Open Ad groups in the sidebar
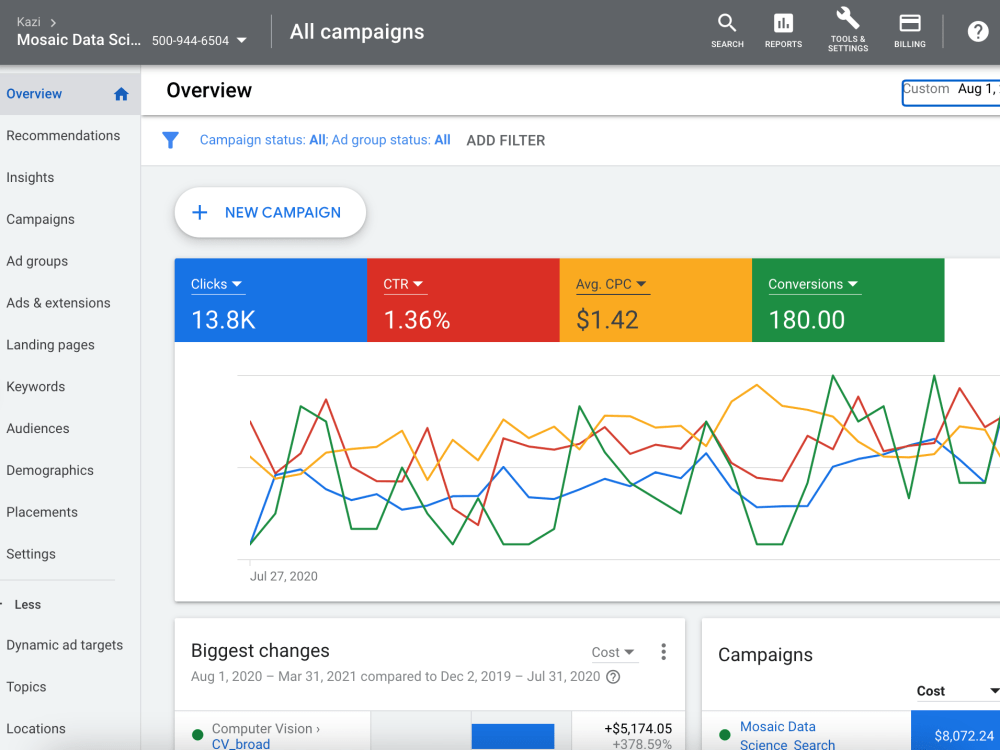This screenshot has height=750, width=1000. [37, 261]
